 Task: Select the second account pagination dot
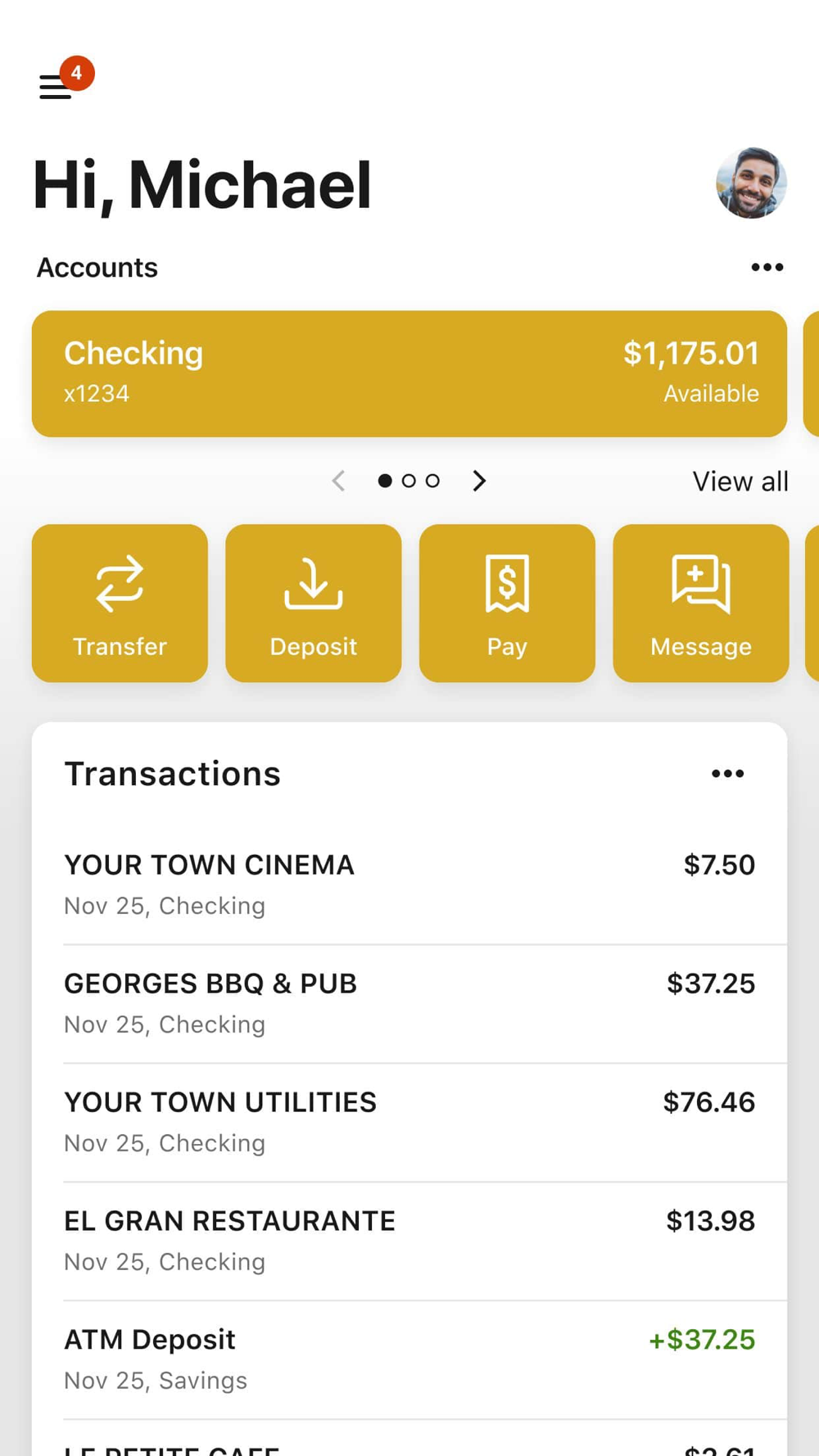coord(409,481)
